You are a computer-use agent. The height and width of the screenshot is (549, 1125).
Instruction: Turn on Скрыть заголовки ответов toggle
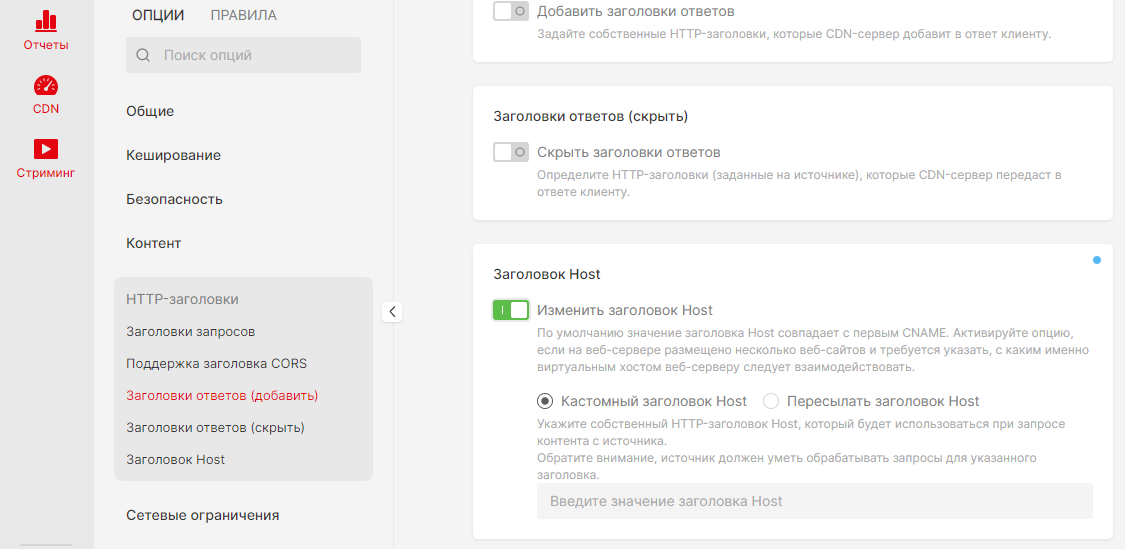click(x=511, y=152)
